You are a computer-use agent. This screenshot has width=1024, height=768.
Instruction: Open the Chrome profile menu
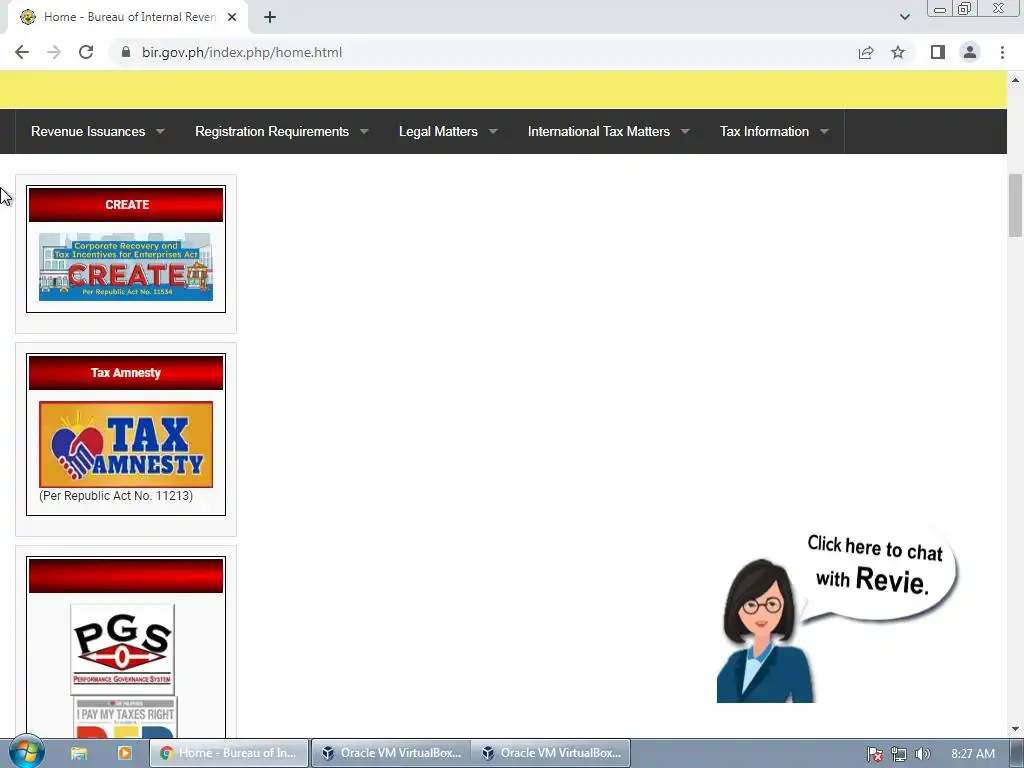click(x=970, y=52)
